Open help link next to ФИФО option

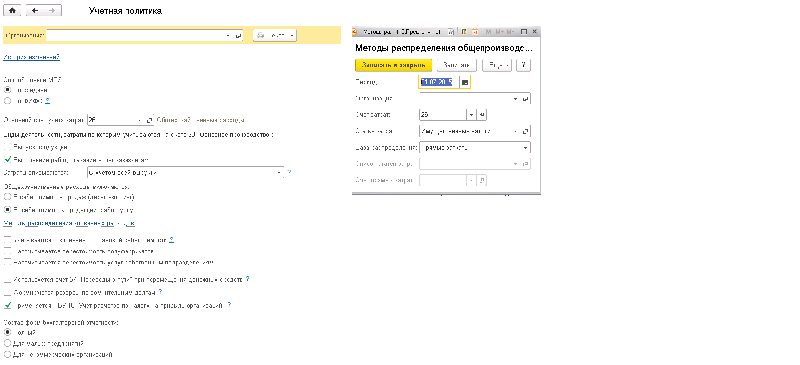47,101
